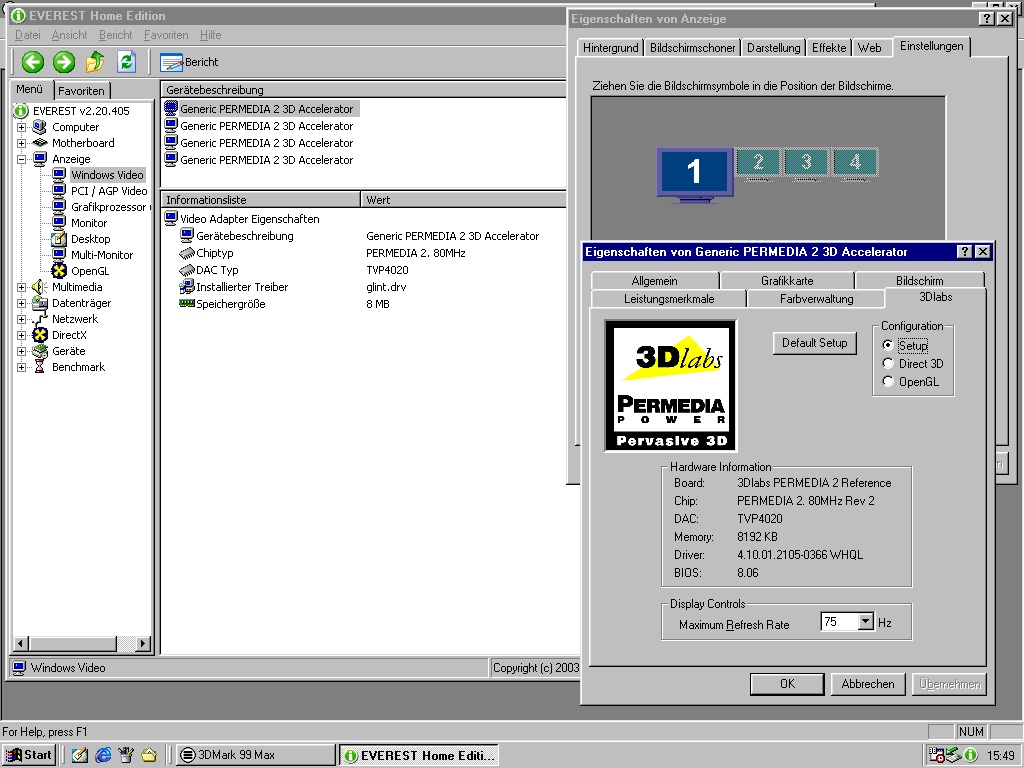Select the Datenträger icon in tree

[x=40, y=303]
